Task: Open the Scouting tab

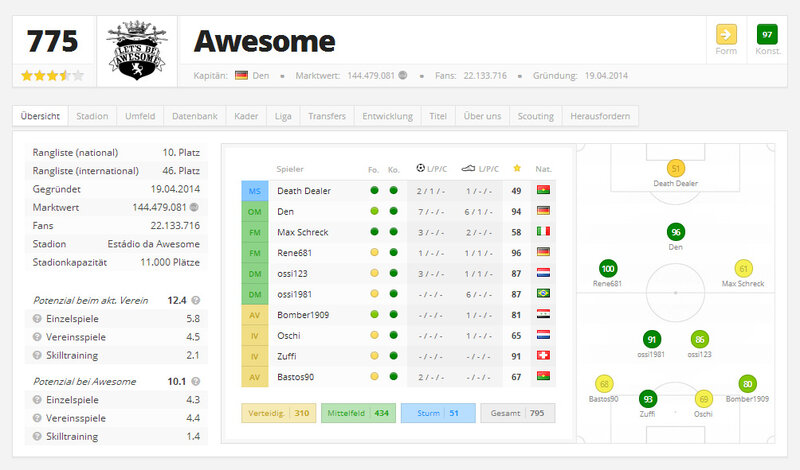Action: (536, 116)
